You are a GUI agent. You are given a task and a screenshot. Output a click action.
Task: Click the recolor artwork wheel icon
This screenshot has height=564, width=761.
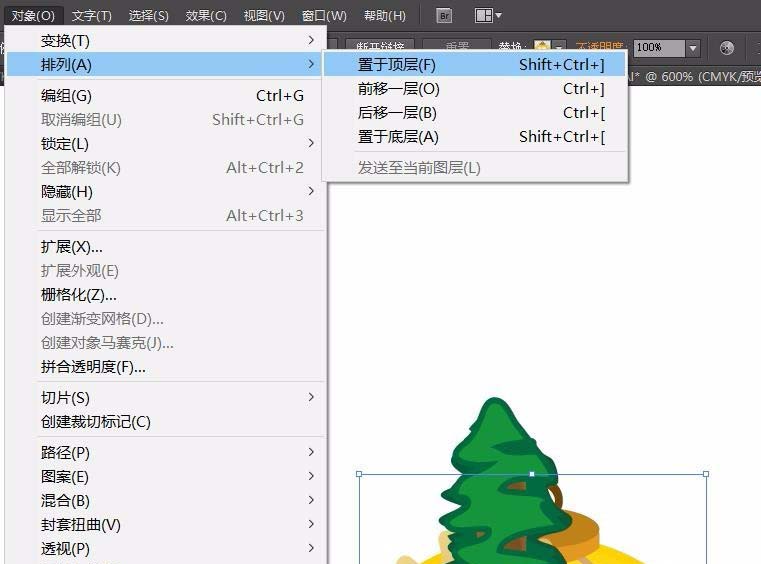[x=727, y=48]
